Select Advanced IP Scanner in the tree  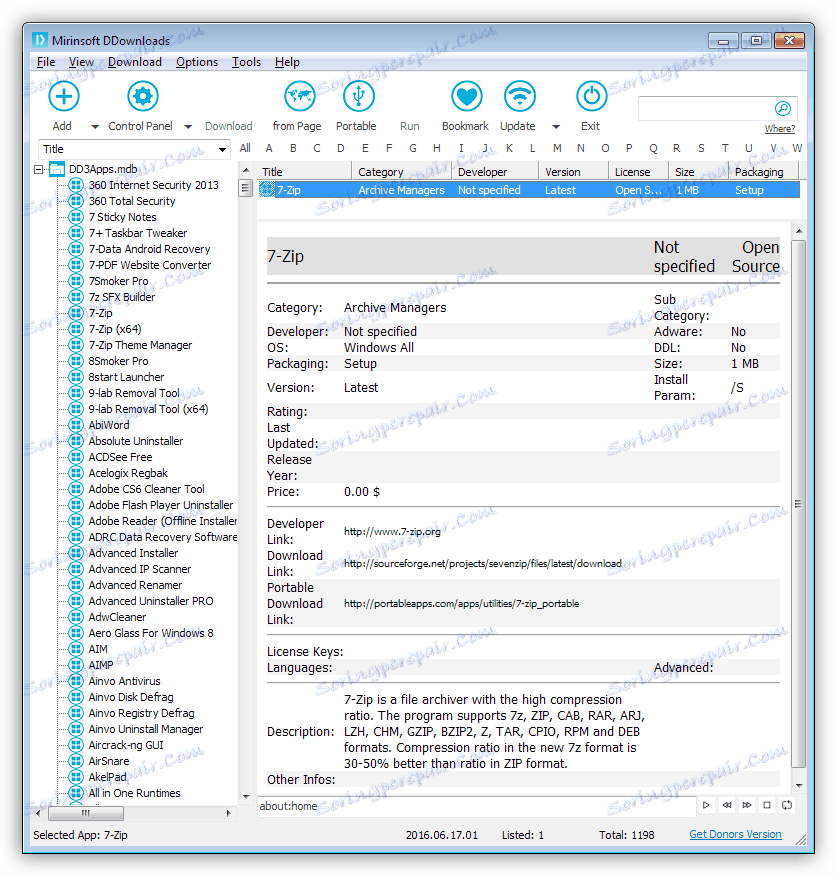[140, 569]
